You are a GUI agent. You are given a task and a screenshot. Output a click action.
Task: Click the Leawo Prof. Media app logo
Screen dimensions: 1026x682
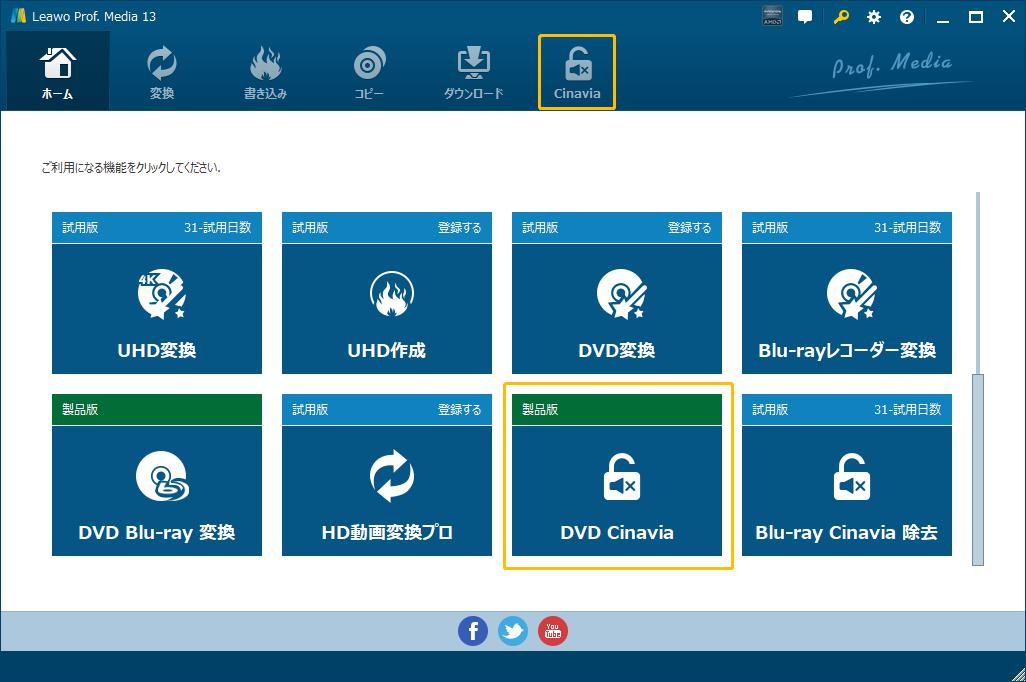18,16
